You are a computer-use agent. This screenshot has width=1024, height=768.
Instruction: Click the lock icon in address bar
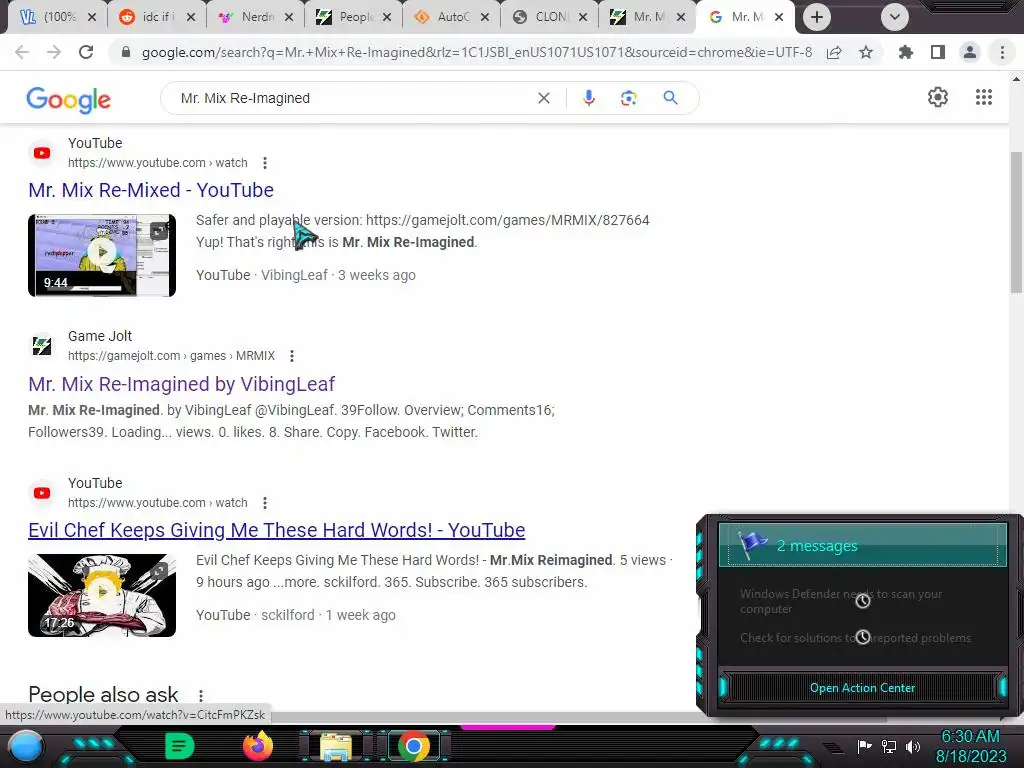click(x=126, y=52)
